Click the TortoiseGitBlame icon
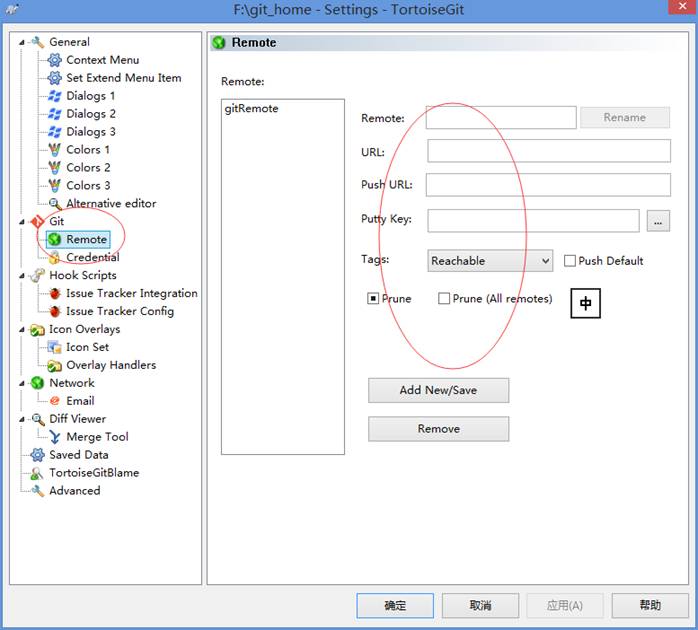This screenshot has height=630, width=698. [37, 472]
